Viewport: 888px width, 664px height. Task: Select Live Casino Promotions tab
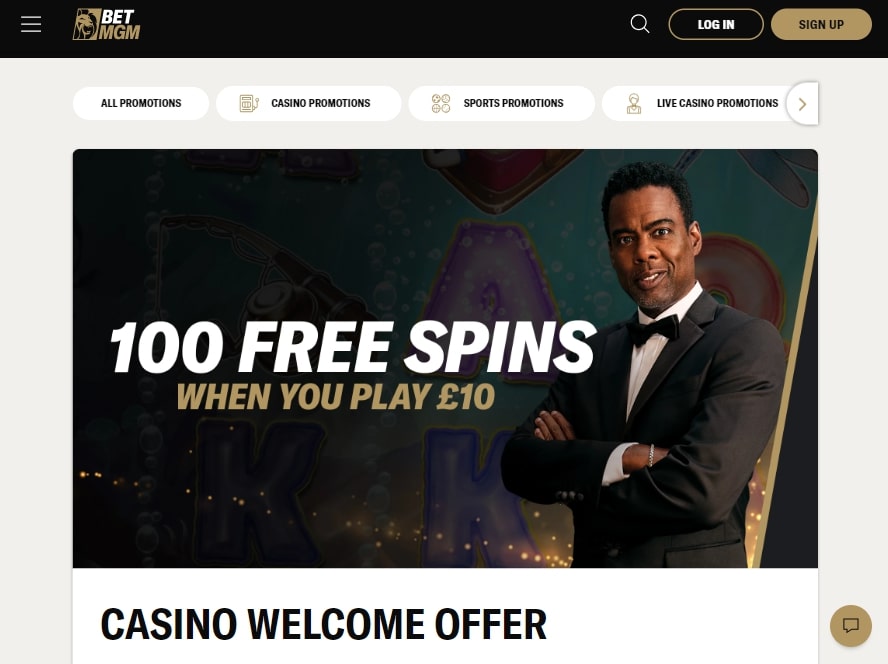click(702, 103)
